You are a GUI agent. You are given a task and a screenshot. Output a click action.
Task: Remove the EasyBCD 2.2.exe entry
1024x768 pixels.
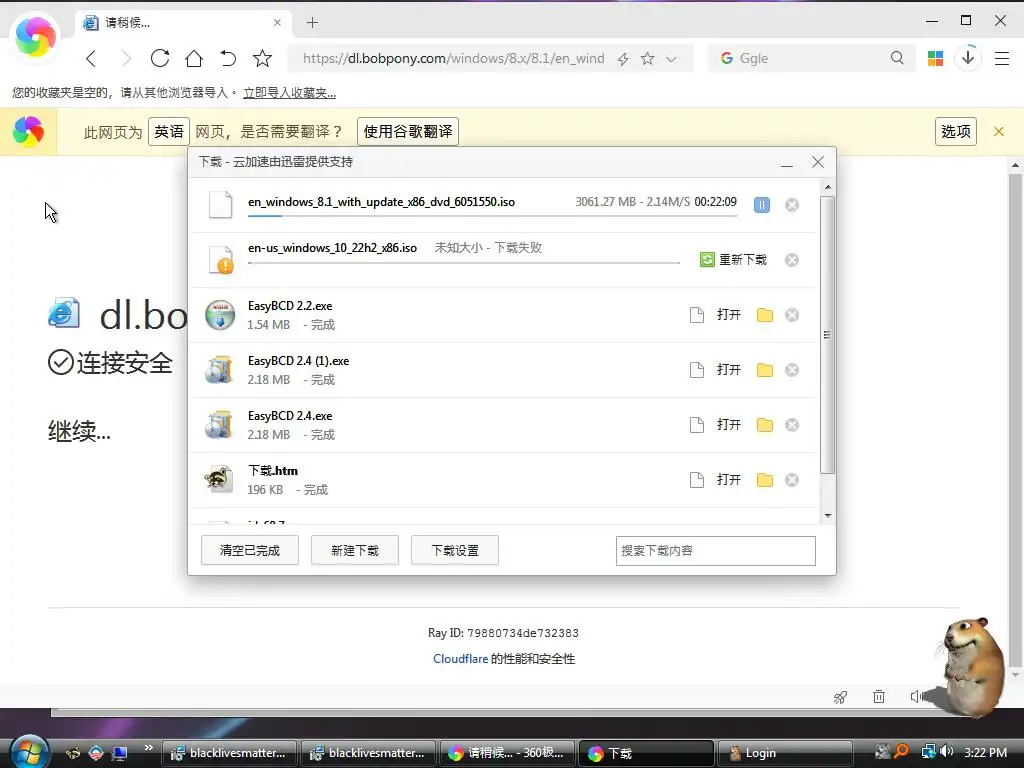[x=792, y=315]
